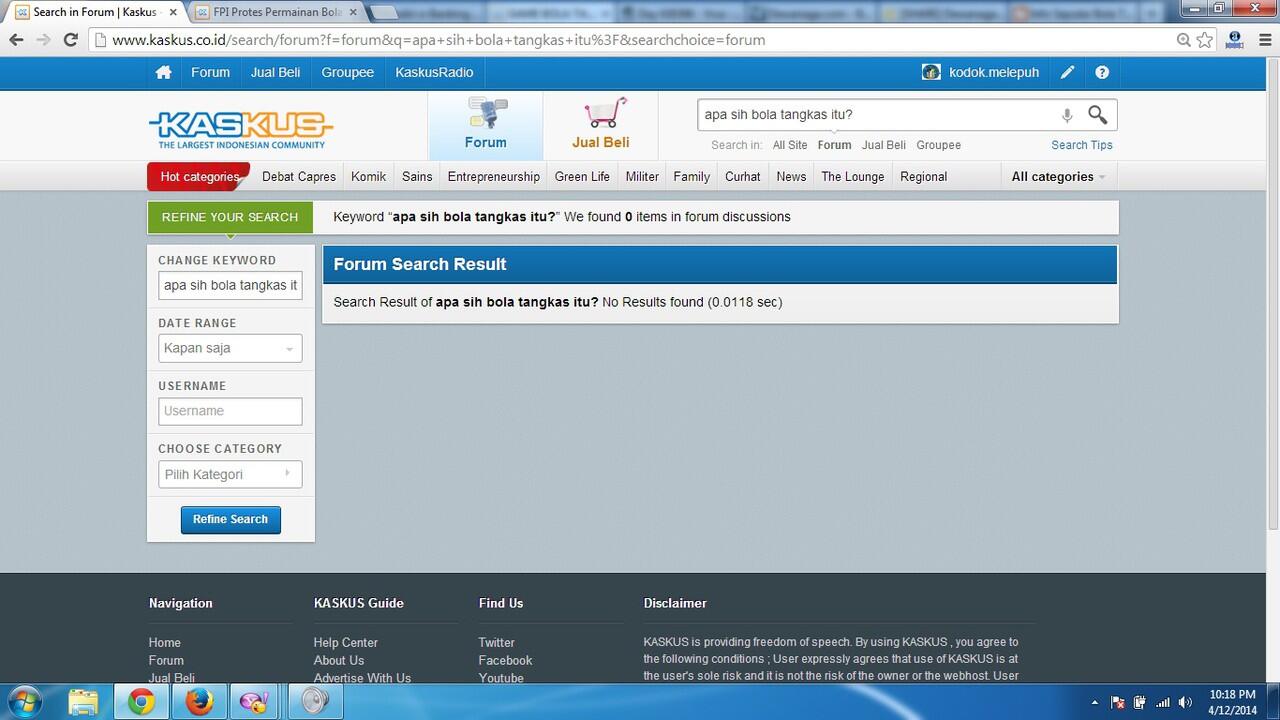The width and height of the screenshot is (1280, 720).
Task: Click the zoom icon in address bar
Action: click(x=1184, y=40)
